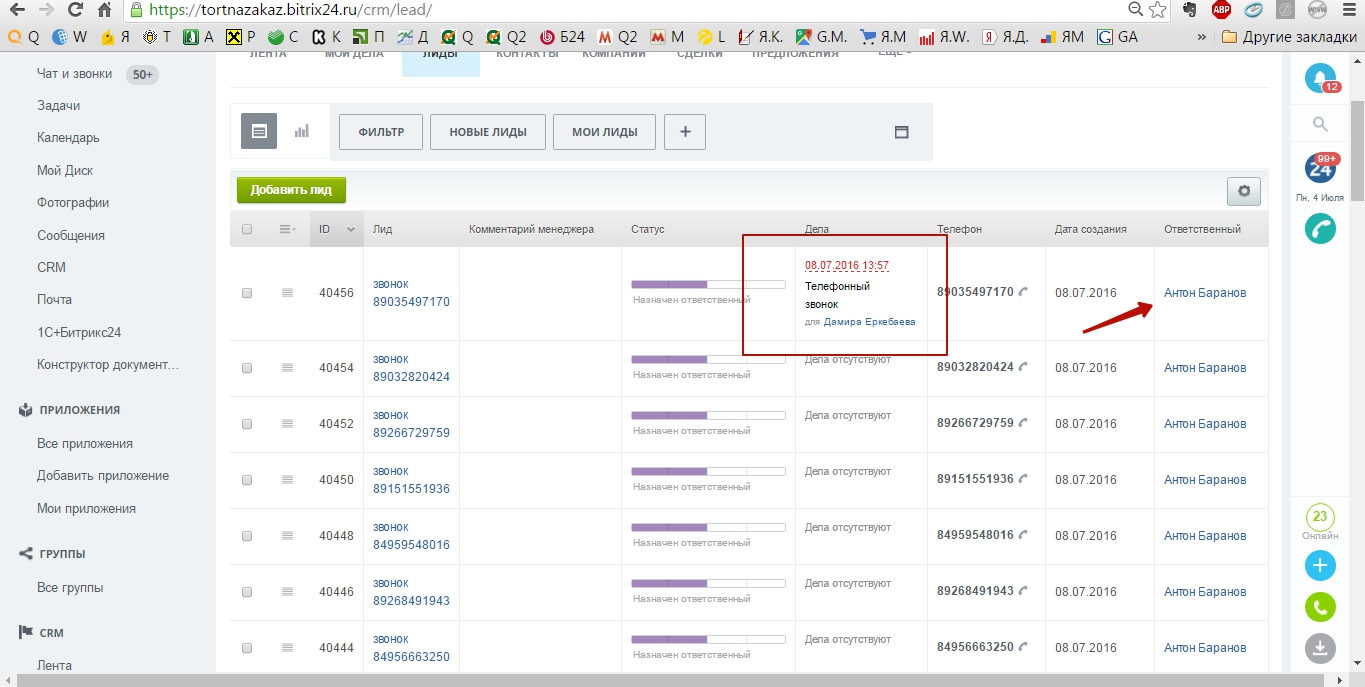Open Bitrix24 messenger 99+ icon

pos(1321,168)
